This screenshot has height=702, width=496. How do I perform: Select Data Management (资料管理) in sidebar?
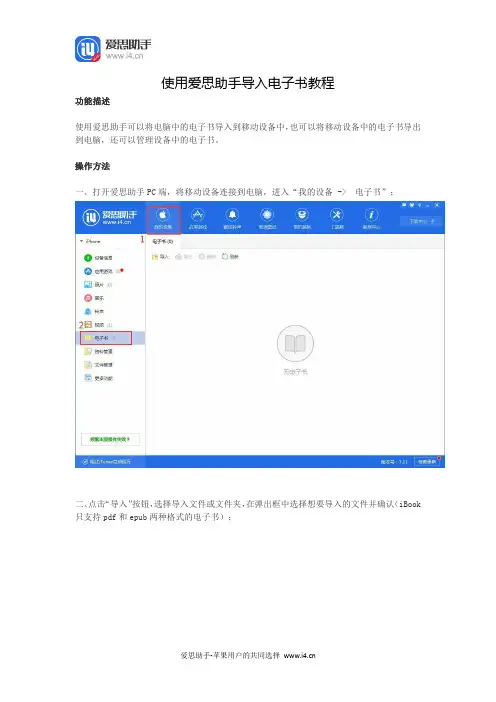[98, 351]
